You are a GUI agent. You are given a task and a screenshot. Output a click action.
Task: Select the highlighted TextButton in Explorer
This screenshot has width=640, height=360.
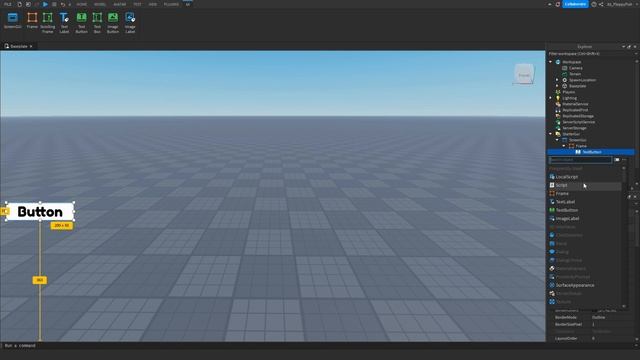click(x=591, y=152)
